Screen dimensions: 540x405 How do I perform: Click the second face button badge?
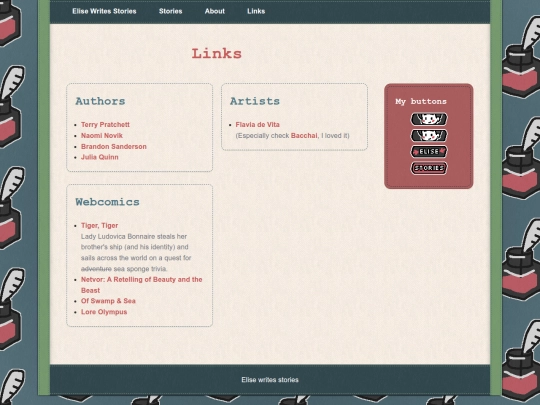coord(429,135)
